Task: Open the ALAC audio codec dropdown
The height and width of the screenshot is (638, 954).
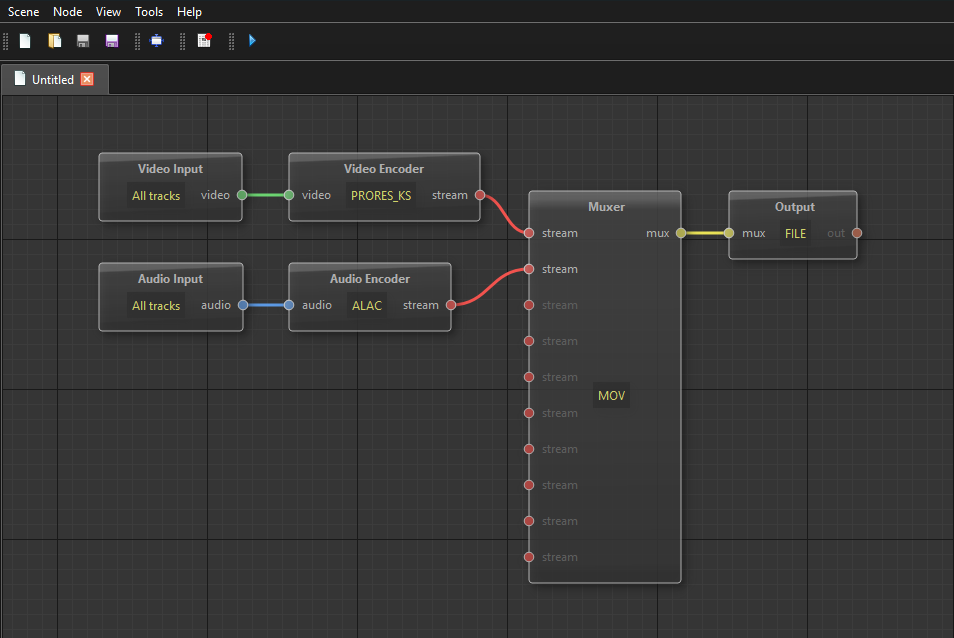Action: (367, 306)
